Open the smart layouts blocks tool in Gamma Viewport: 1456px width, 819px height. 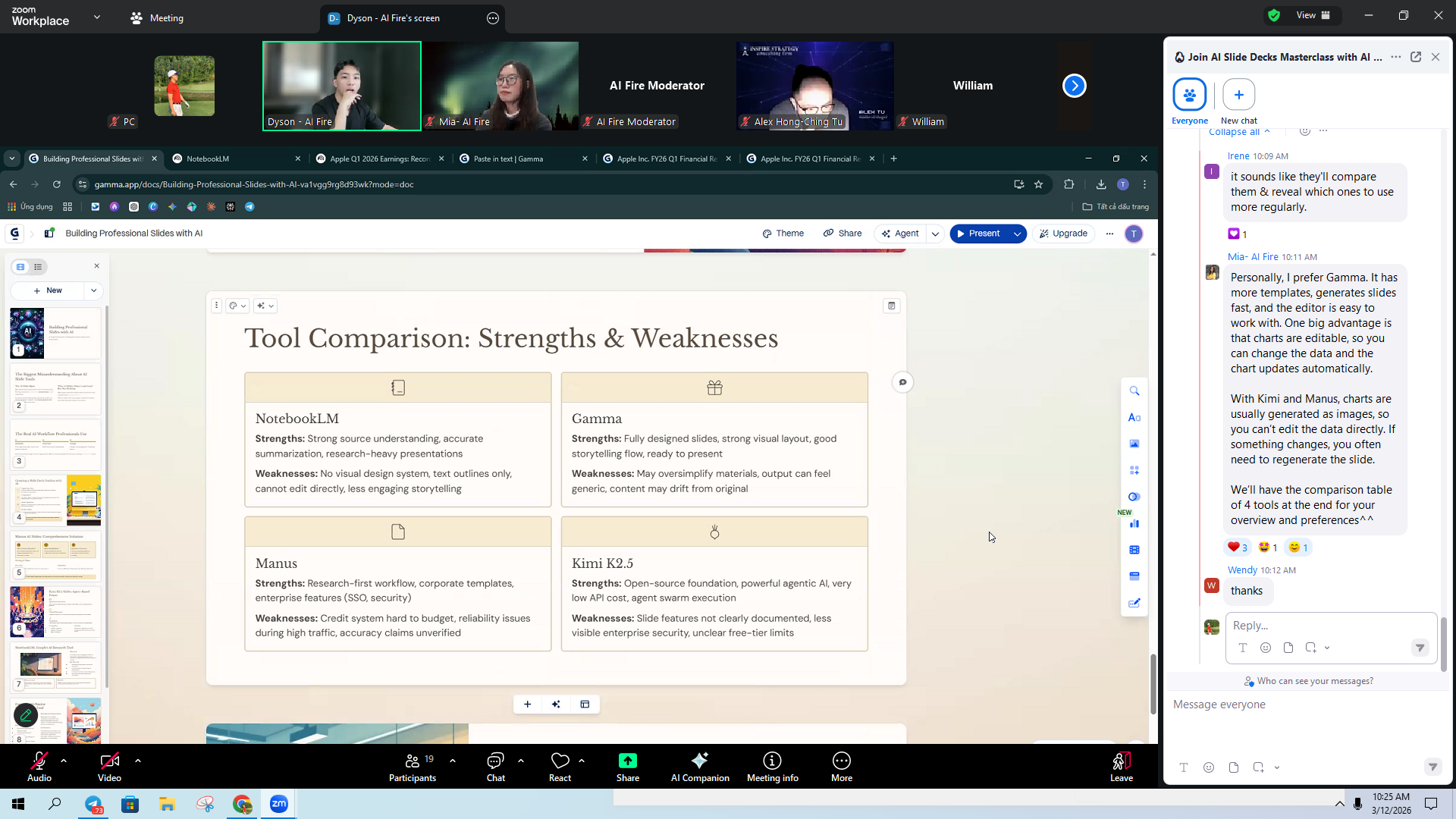pos(1134,470)
